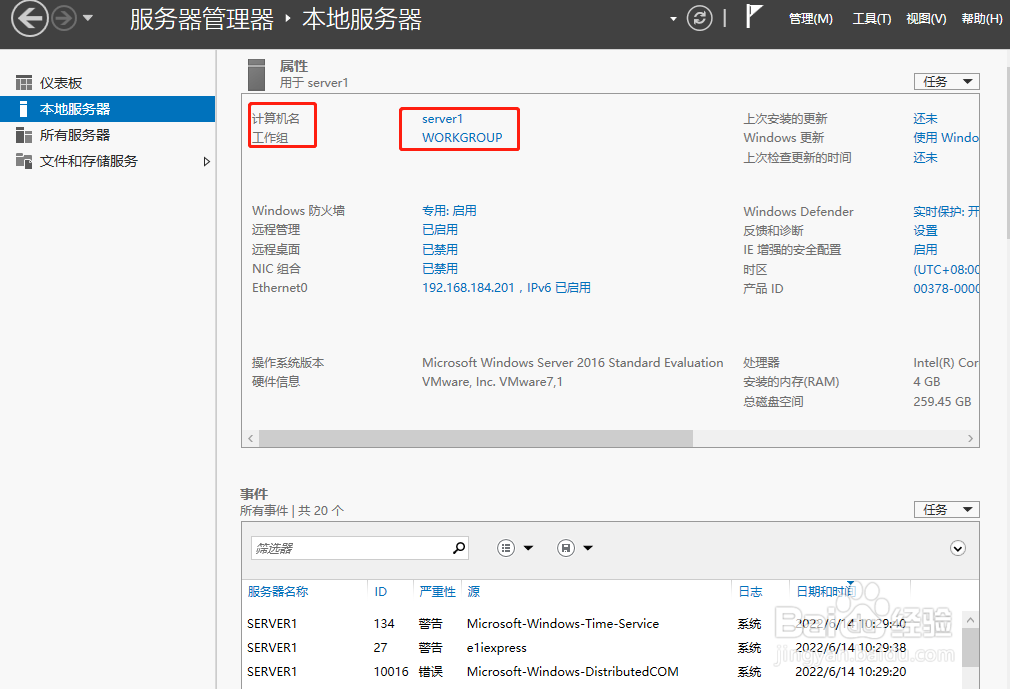The width and height of the screenshot is (1010, 689).
Task: Click the WORKGROUP link
Action: (462, 138)
